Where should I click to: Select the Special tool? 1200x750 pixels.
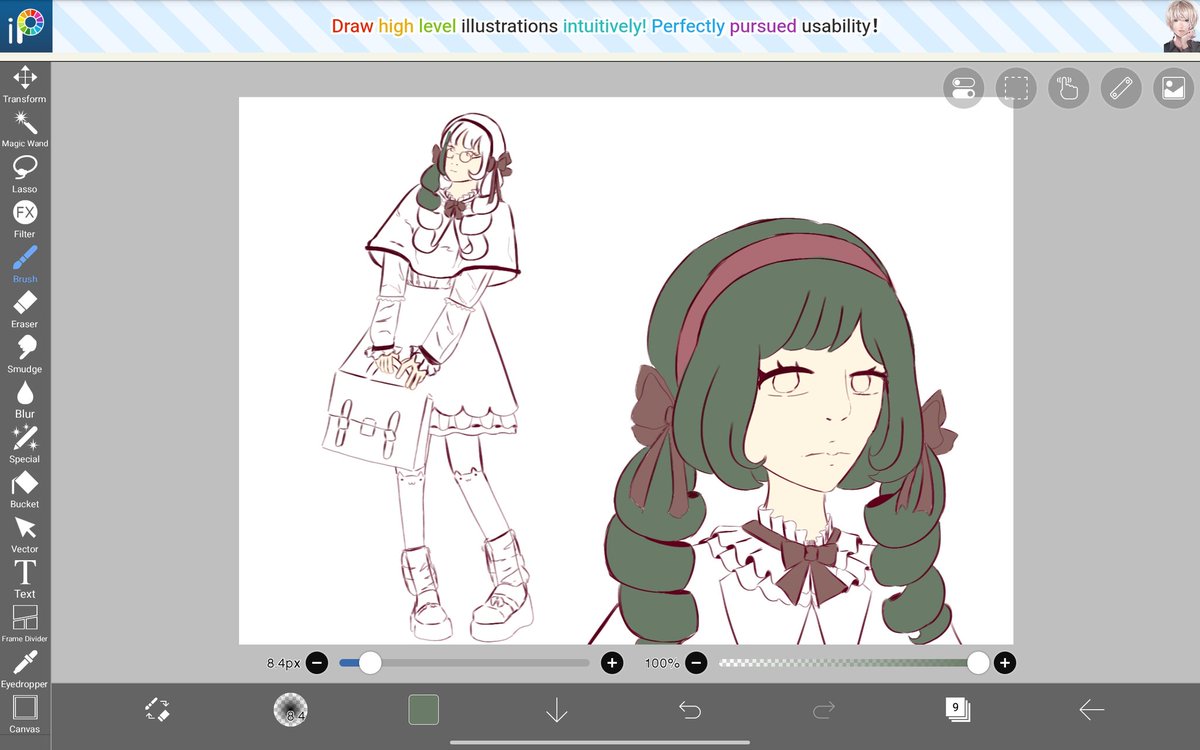24,444
